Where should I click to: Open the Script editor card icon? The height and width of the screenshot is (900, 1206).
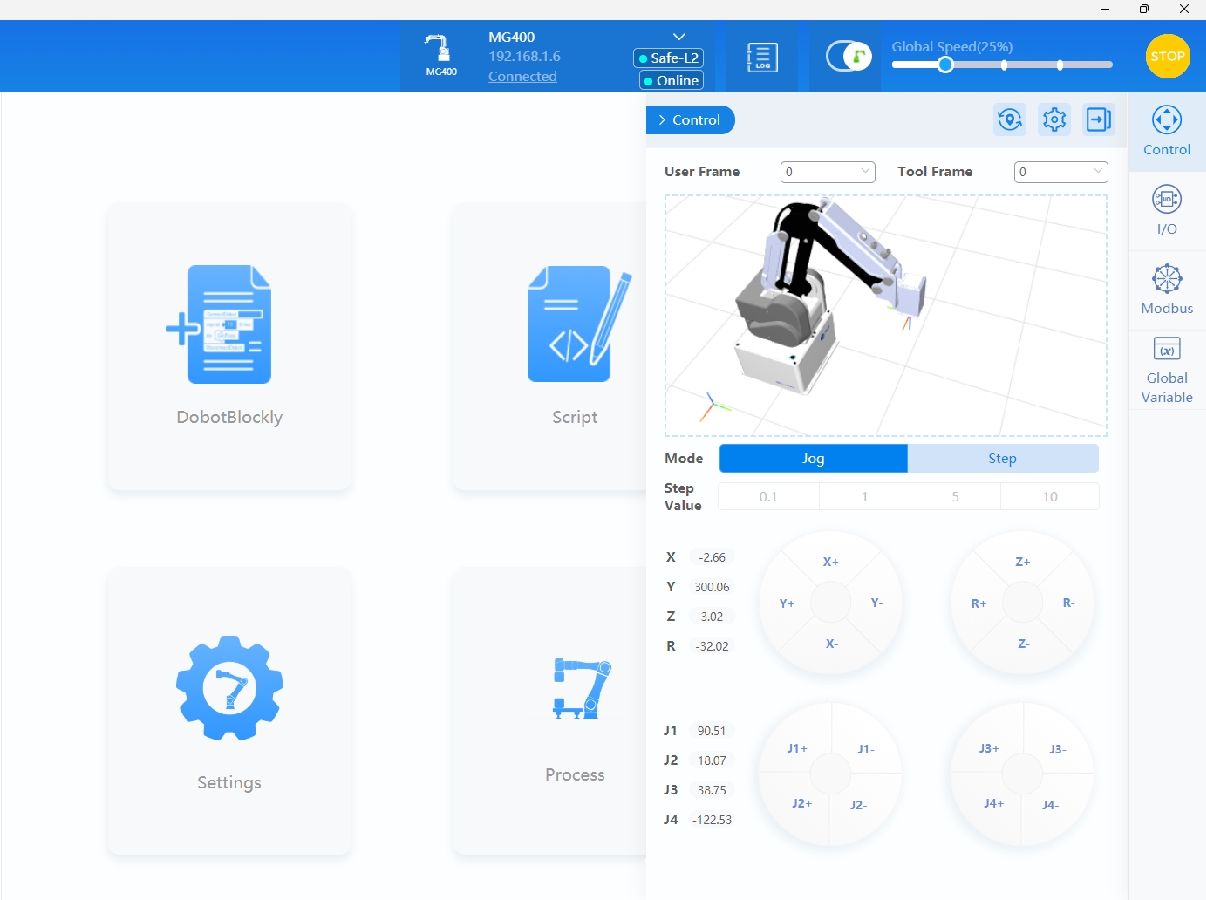(580, 324)
